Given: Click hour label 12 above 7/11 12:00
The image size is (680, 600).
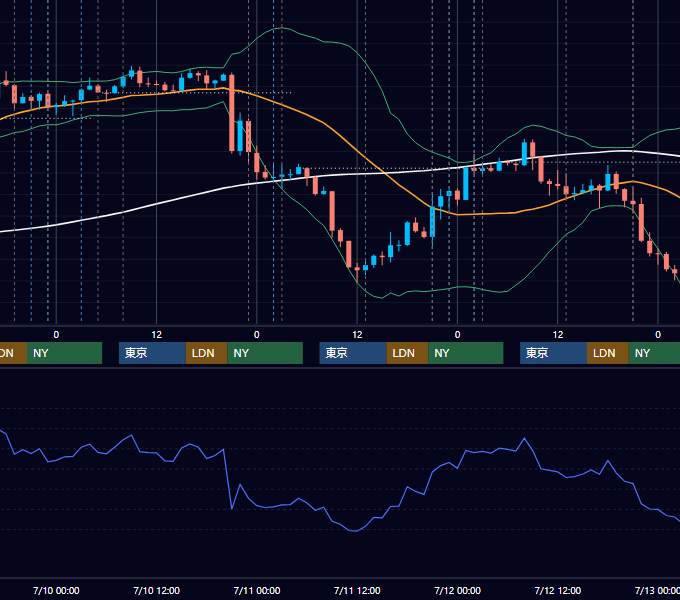Looking at the screenshot, I should click(357, 335).
